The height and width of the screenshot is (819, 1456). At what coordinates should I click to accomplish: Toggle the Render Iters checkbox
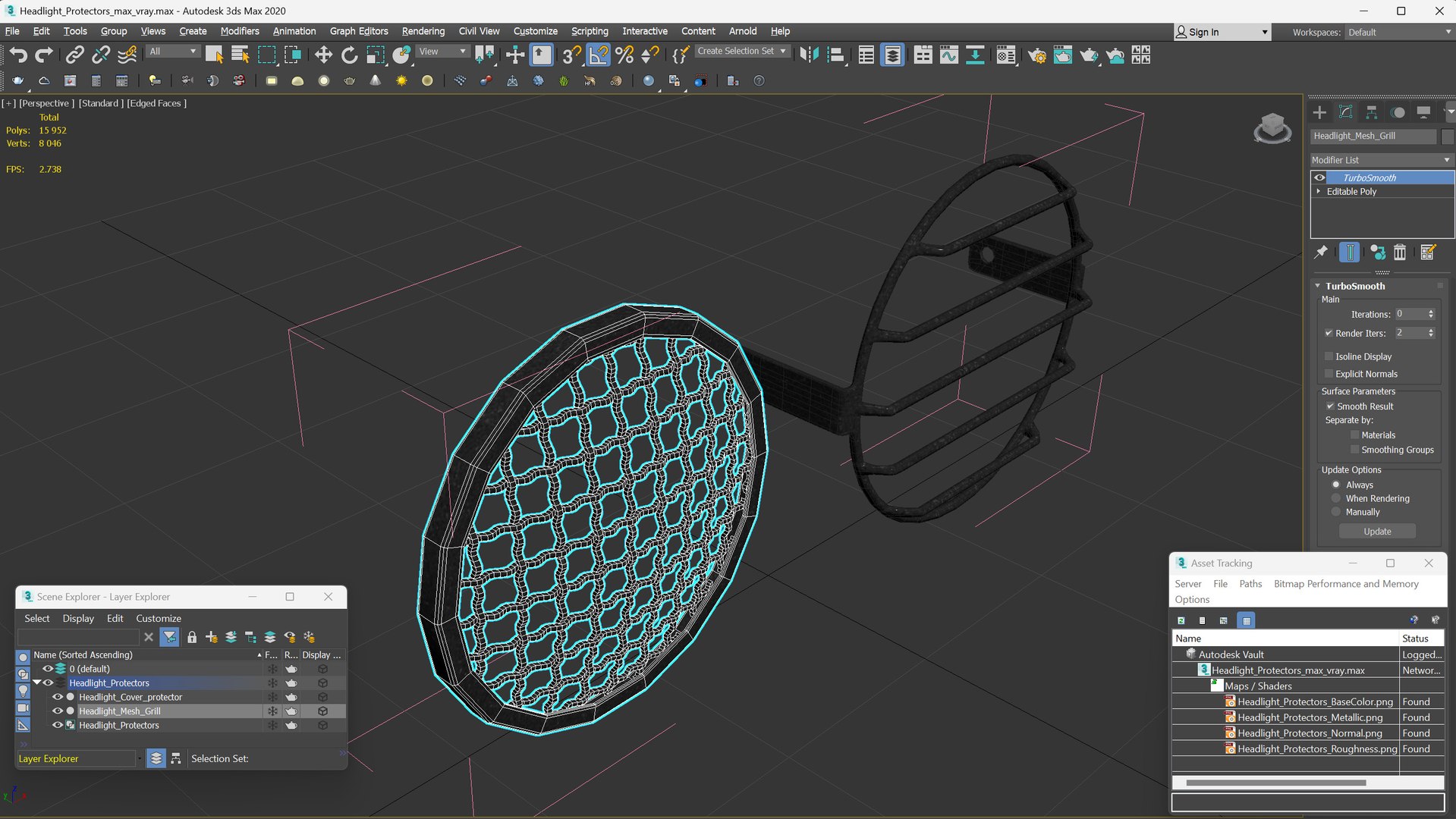1329,333
